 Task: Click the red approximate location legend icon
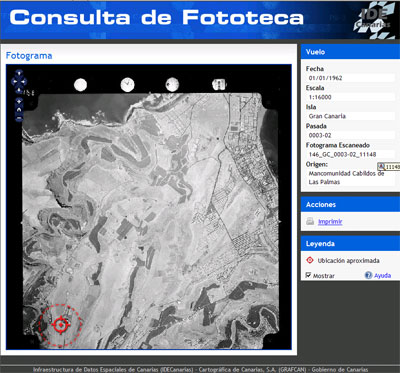point(310,260)
